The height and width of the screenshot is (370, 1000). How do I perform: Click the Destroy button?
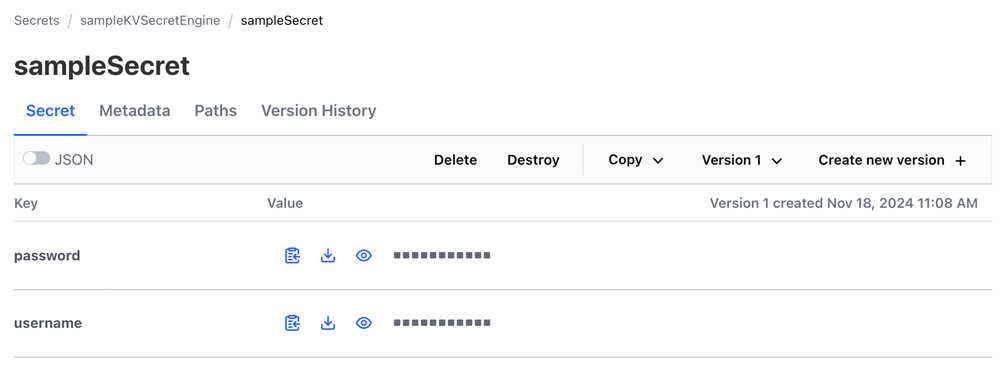pyautogui.click(x=533, y=160)
